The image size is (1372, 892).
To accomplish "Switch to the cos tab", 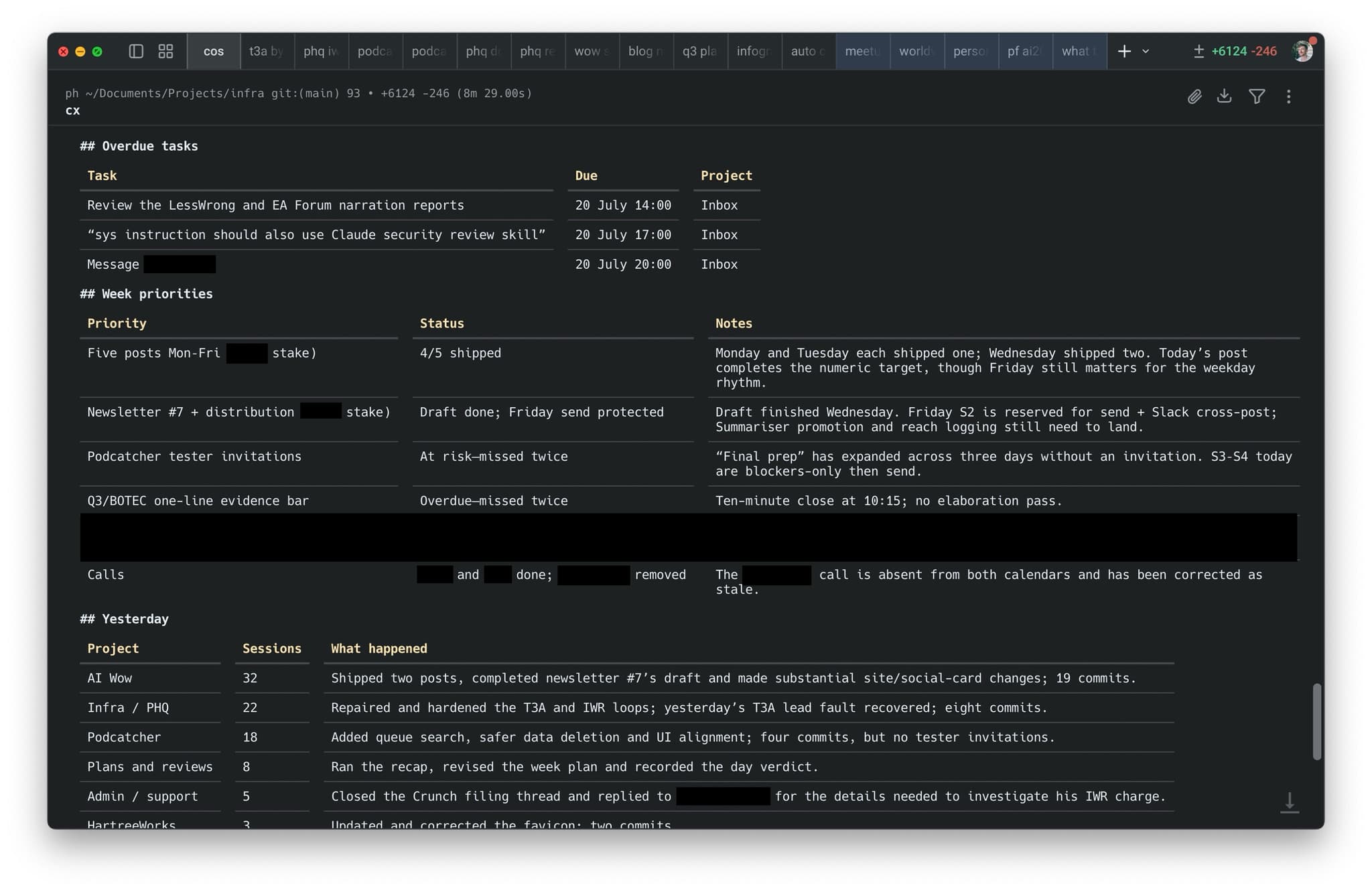I will pyautogui.click(x=214, y=51).
